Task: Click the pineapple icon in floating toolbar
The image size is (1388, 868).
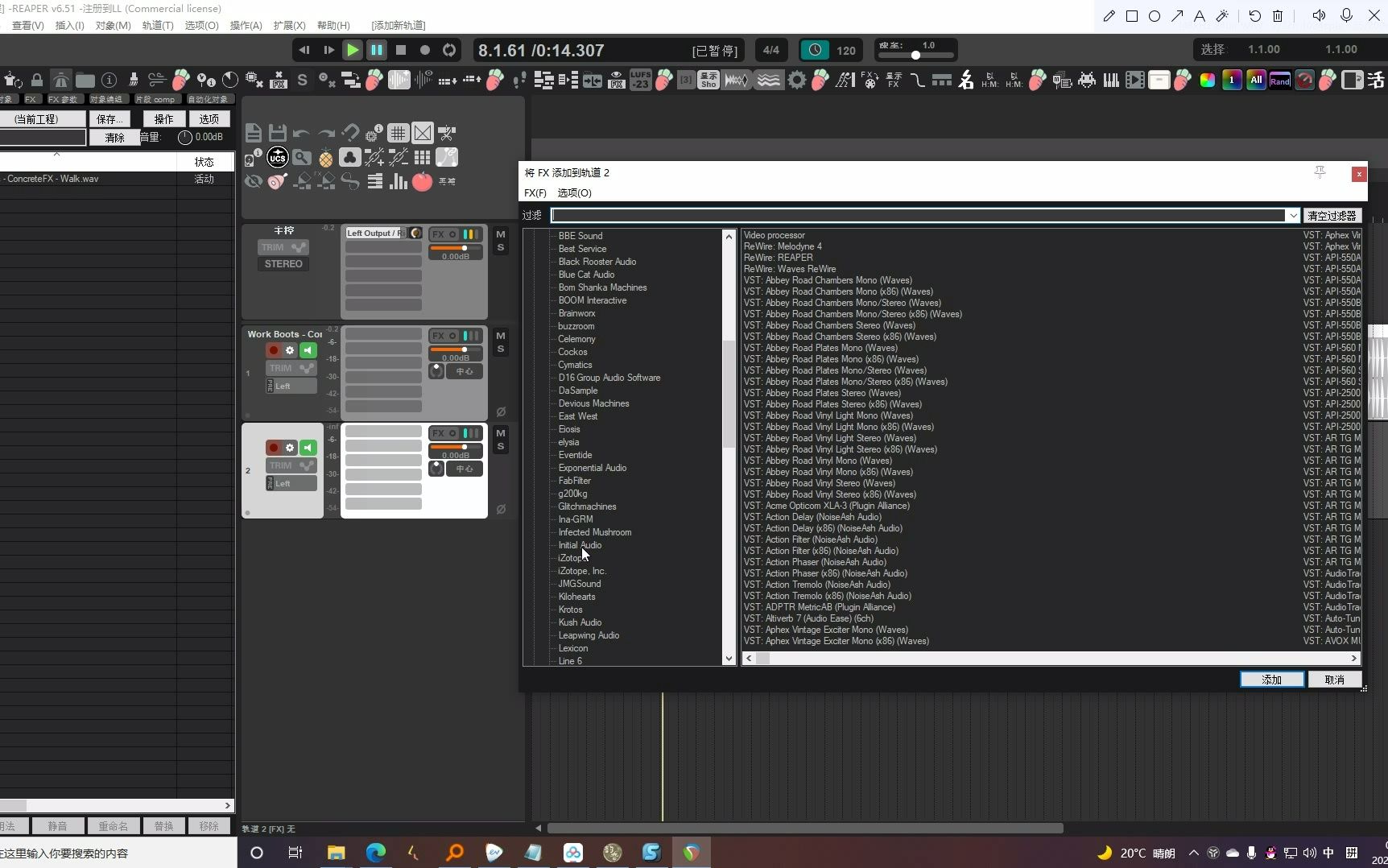Action: click(x=325, y=158)
